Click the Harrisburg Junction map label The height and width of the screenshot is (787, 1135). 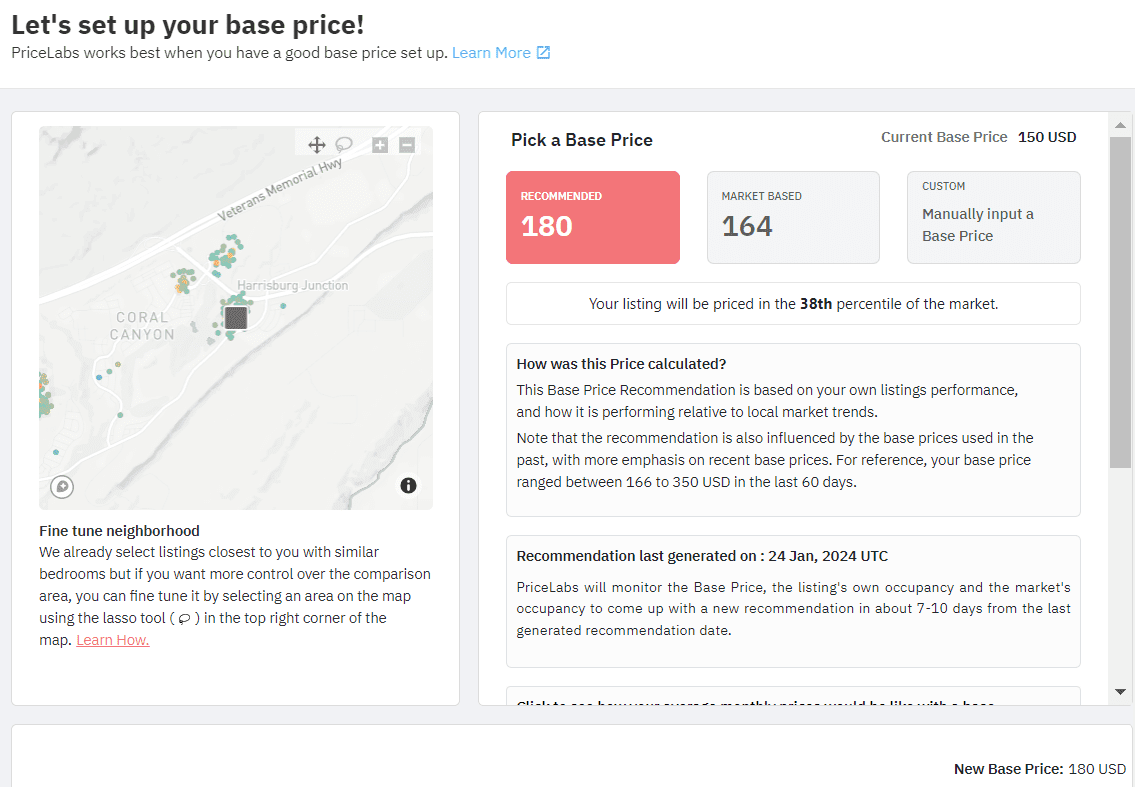pos(292,285)
